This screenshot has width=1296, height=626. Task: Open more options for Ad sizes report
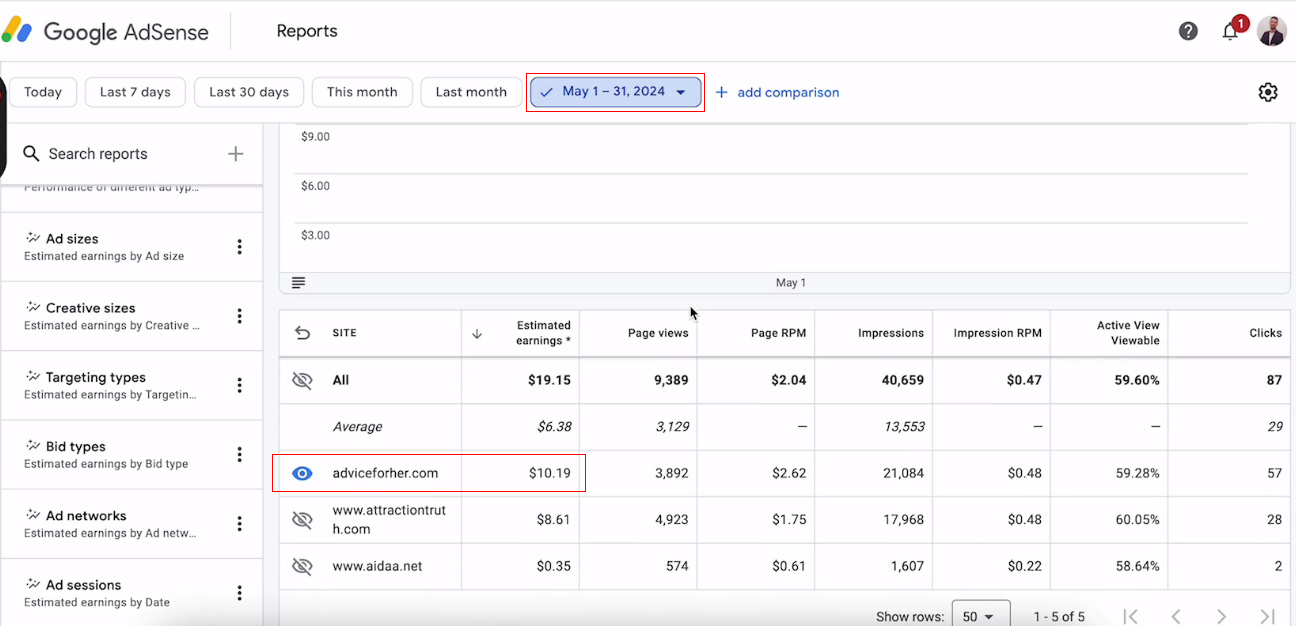click(x=239, y=247)
